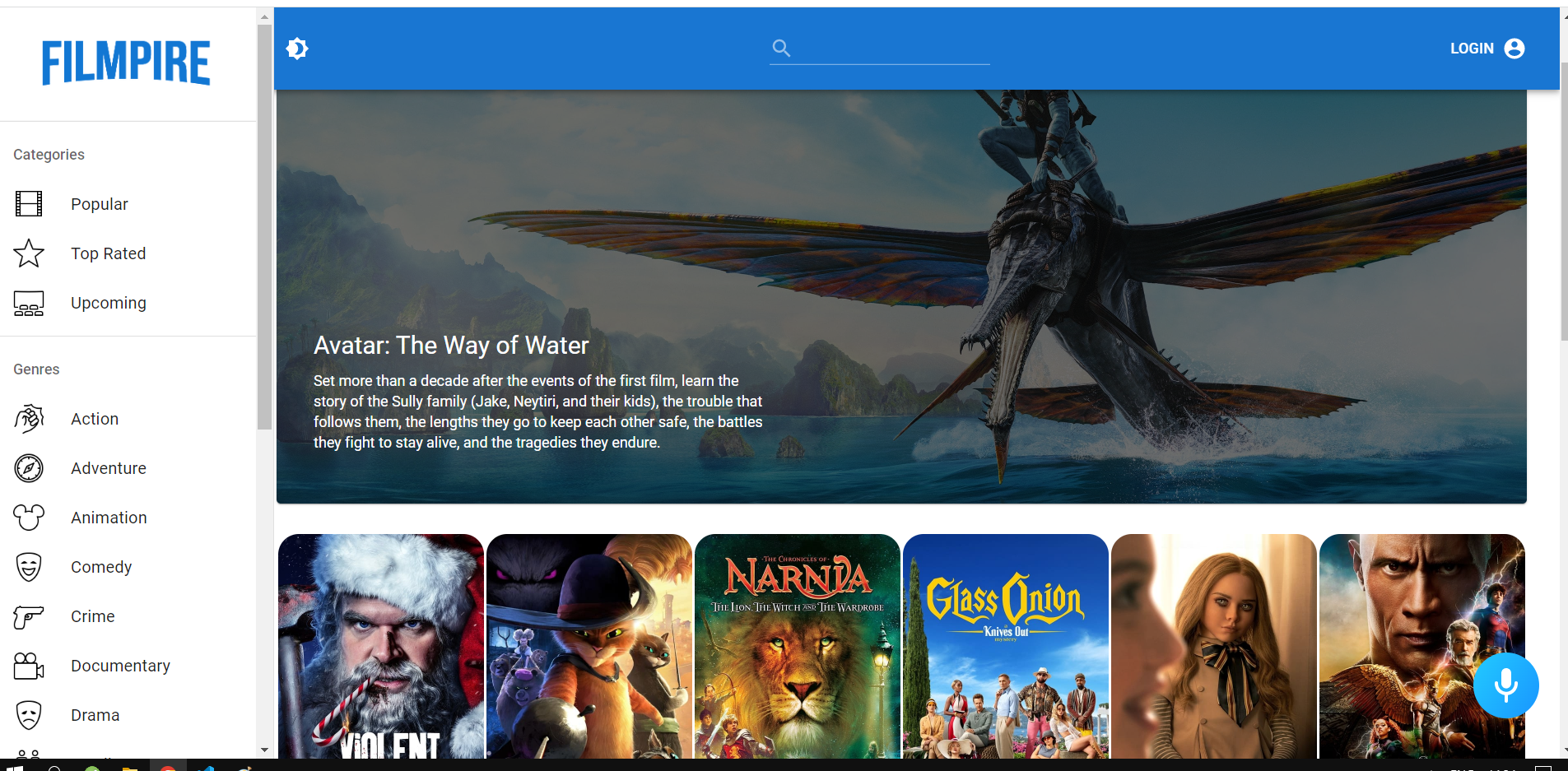Click the LOGIN button
Viewport: 1568px width, 771px height.
[1471, 48]
